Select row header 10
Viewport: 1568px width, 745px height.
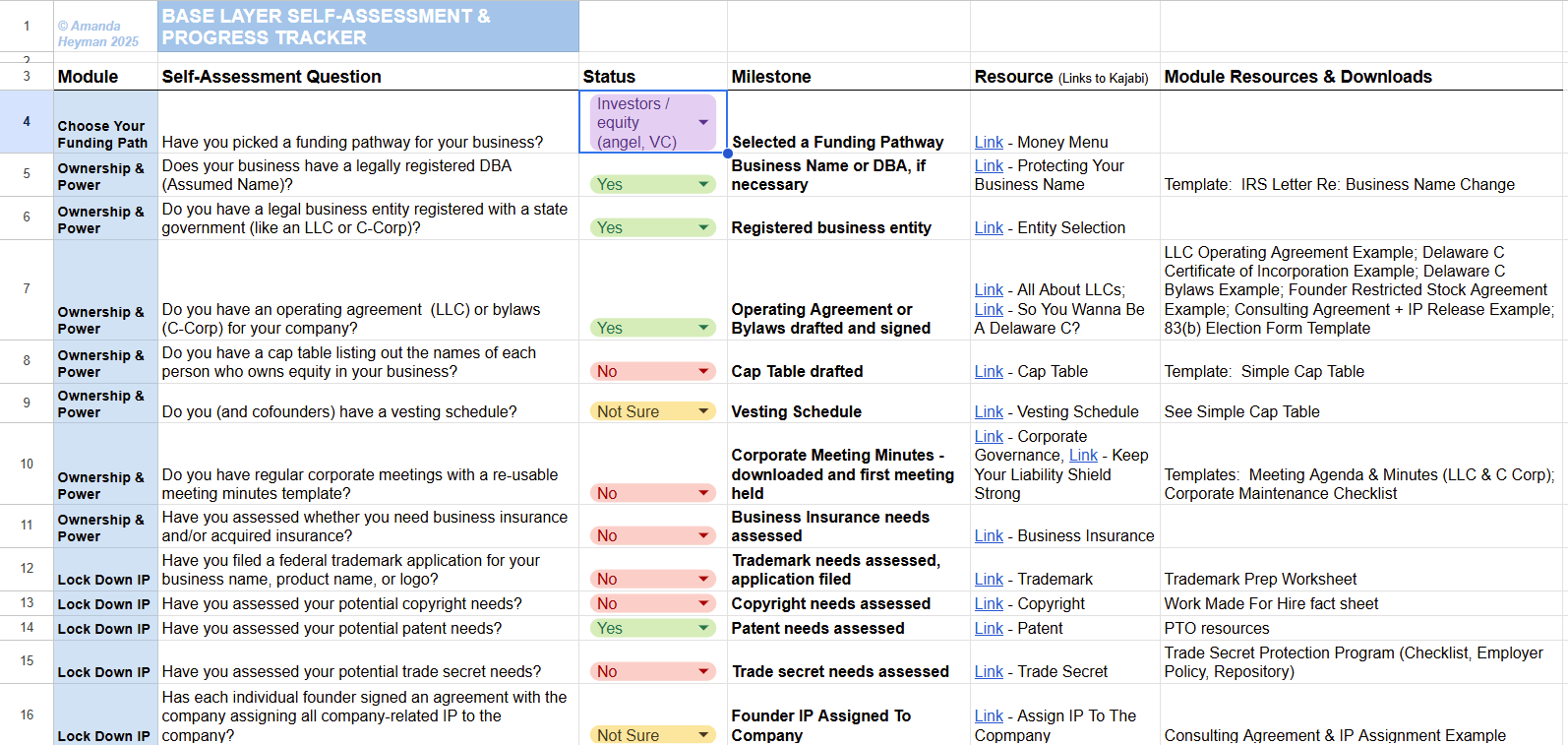[x=27, y=464]
